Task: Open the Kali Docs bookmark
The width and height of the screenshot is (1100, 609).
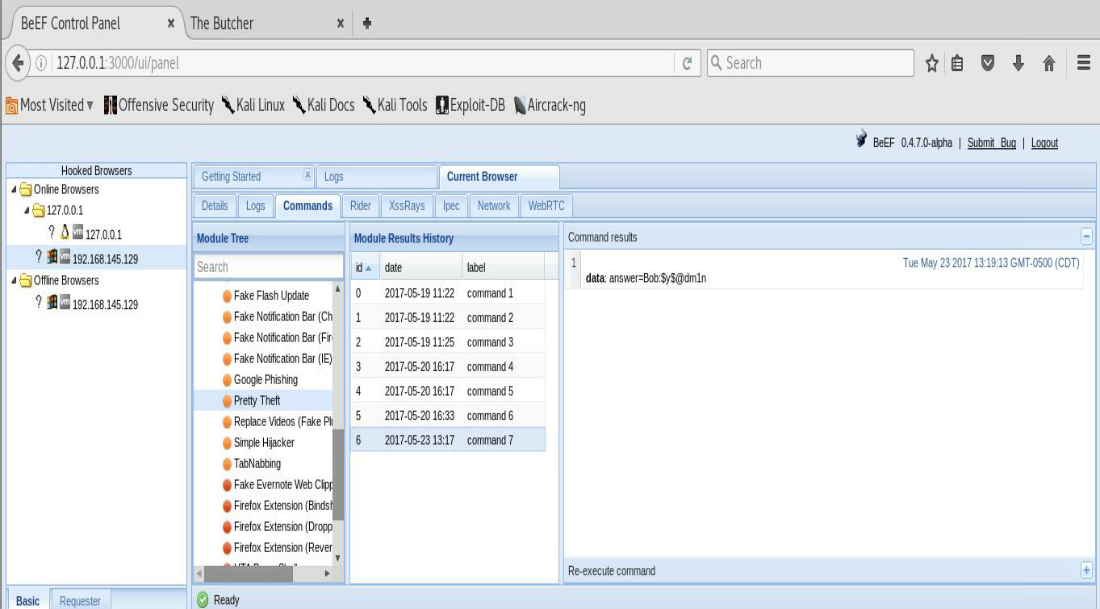Action: [323, 105]
